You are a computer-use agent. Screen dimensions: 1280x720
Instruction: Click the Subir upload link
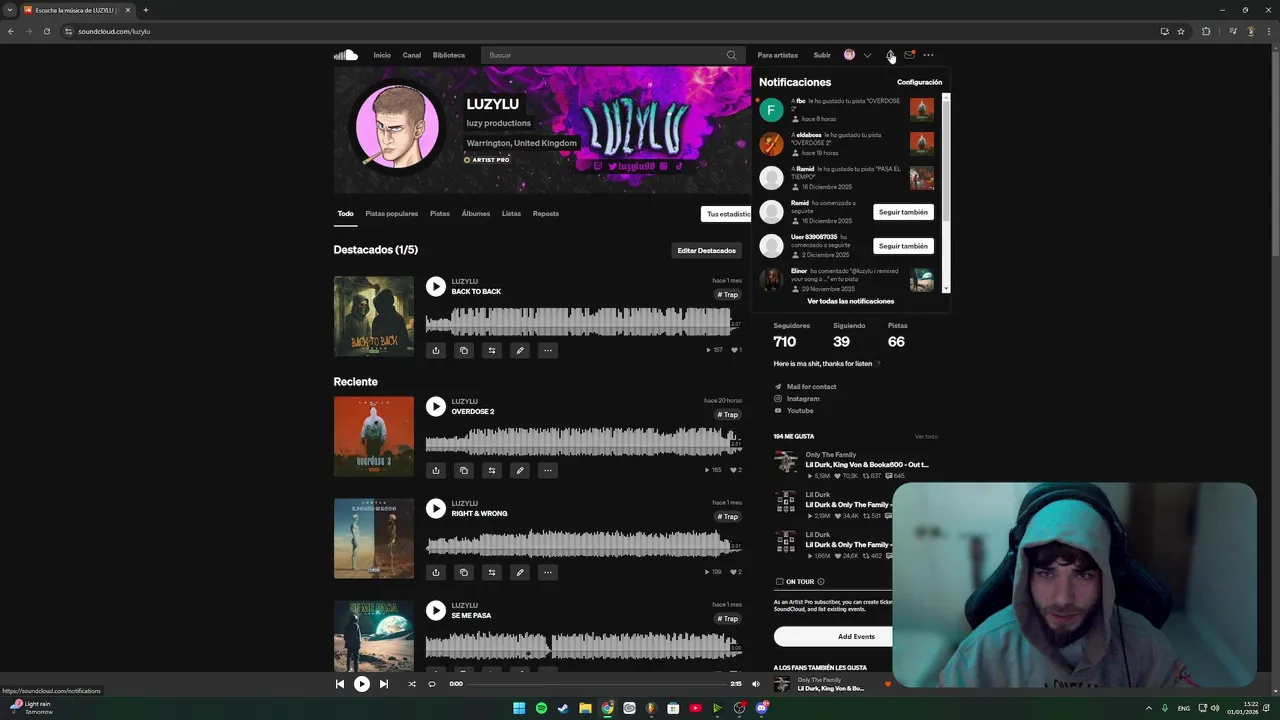pos(822,55)
